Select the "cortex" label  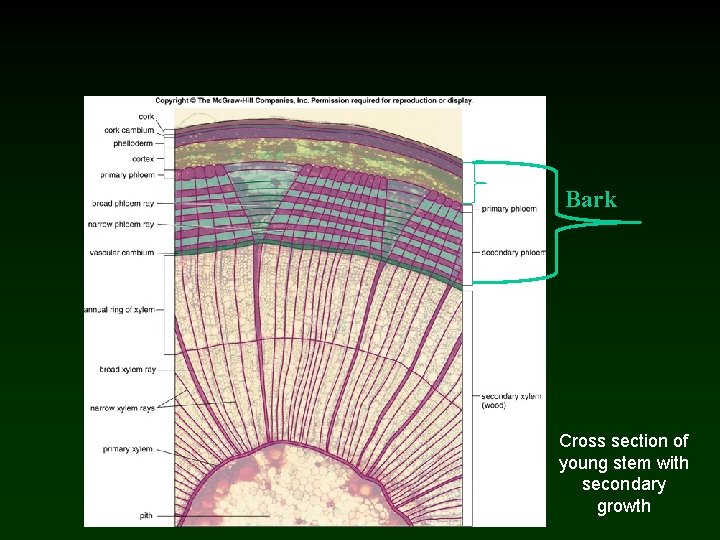pyautogui.click(x=143, y=159)
